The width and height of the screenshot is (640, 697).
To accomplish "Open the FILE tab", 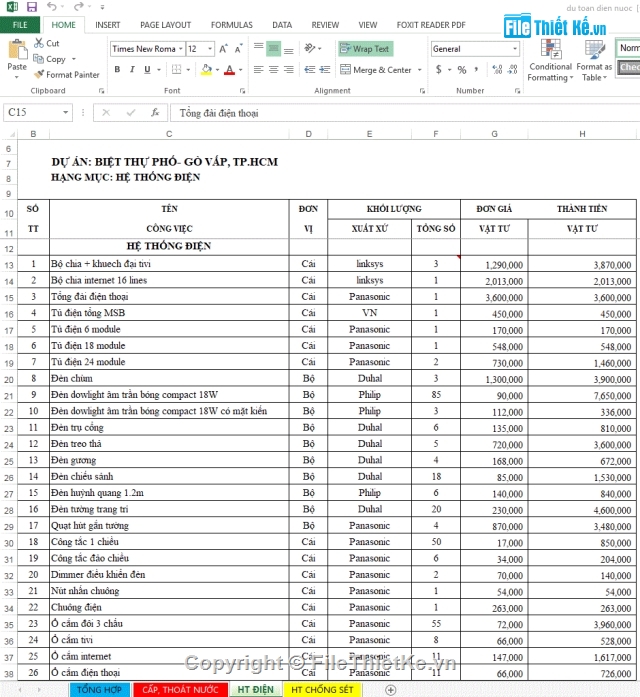I will tap(20, 25).
